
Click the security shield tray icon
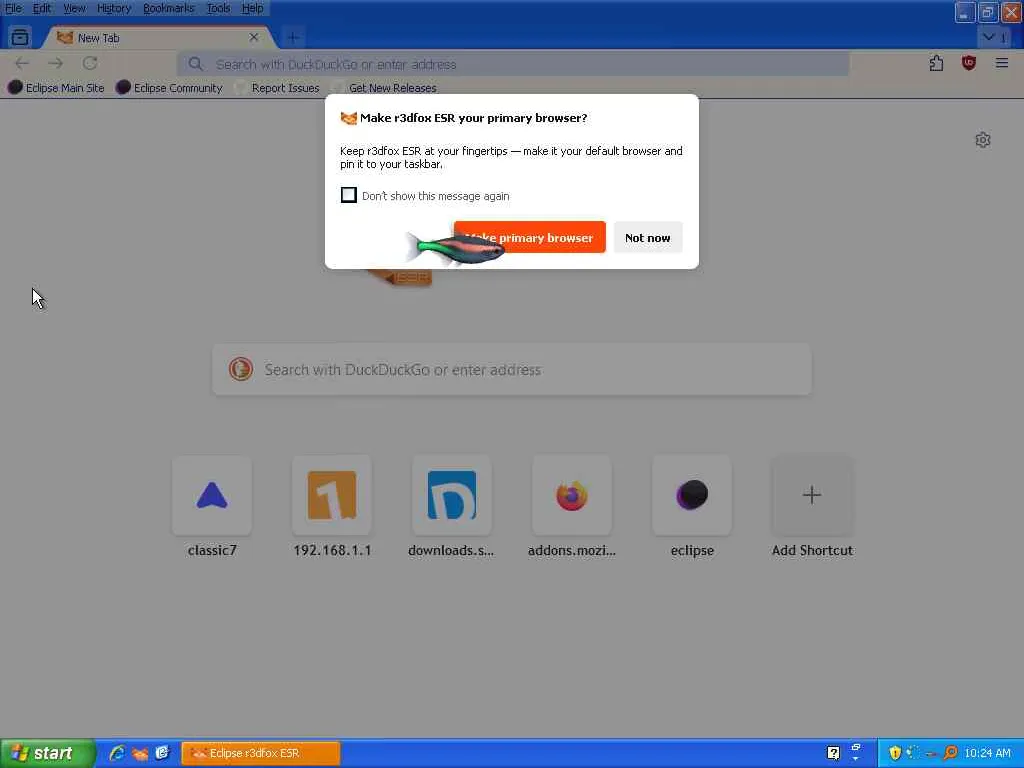pos(895,753)
